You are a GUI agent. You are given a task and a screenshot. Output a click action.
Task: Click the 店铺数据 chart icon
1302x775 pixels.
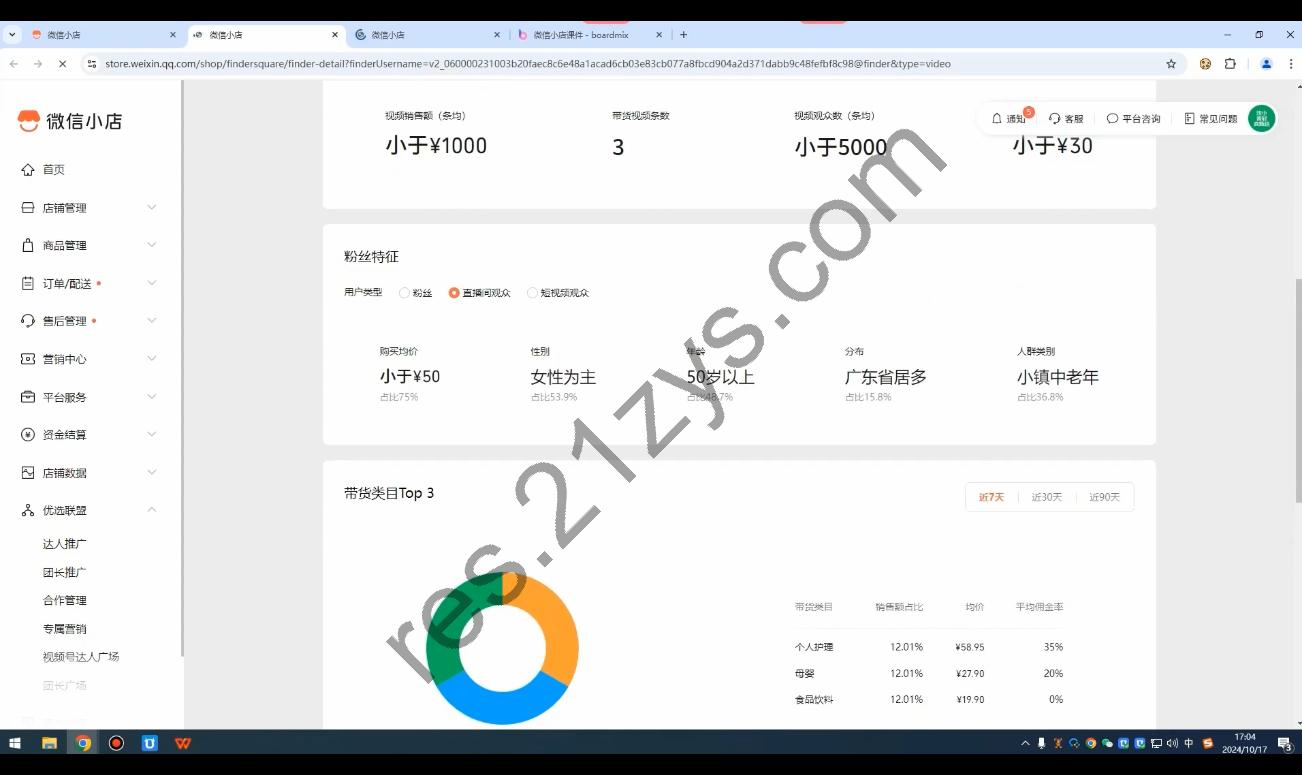click(x=28, y=473)
